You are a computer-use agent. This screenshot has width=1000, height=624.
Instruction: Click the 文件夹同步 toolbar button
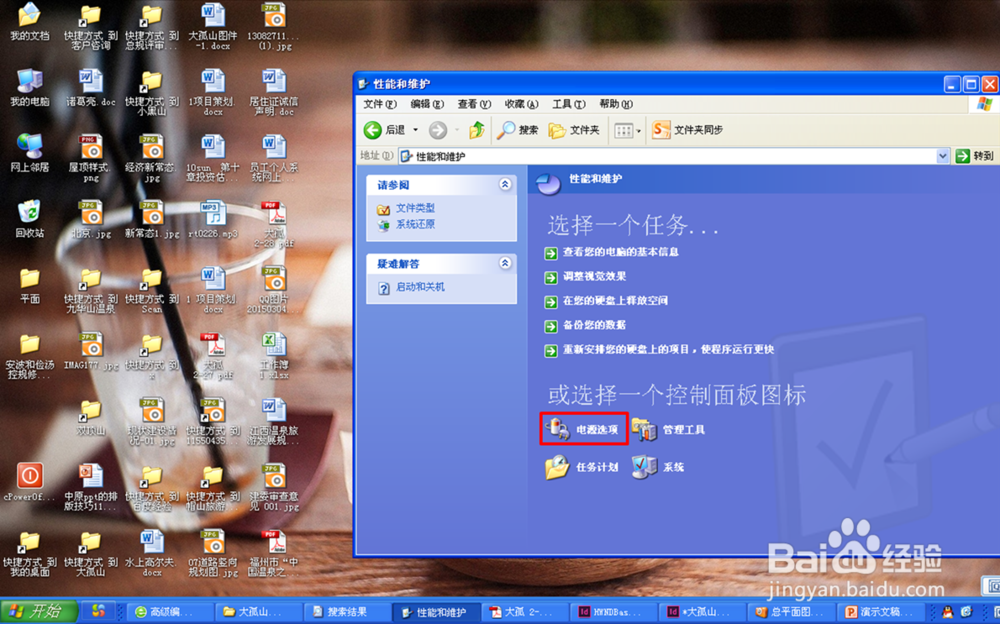click(688, 130)
